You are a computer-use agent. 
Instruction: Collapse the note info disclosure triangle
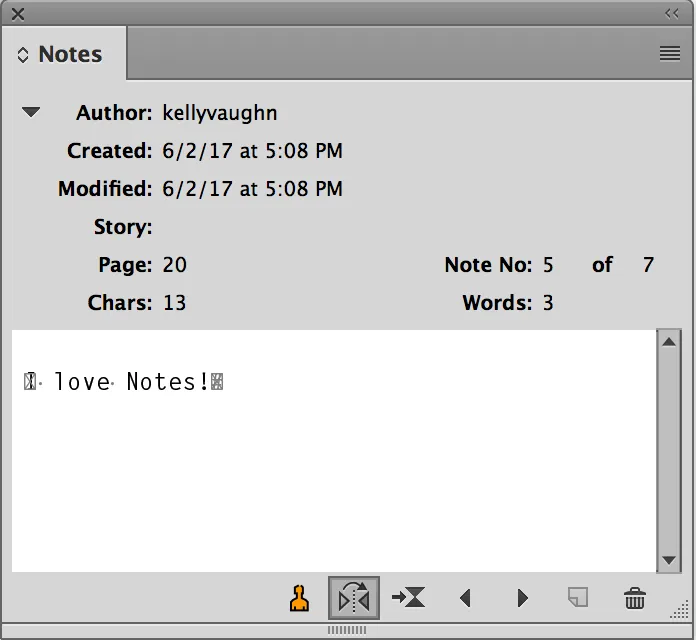tap(31, 113)
